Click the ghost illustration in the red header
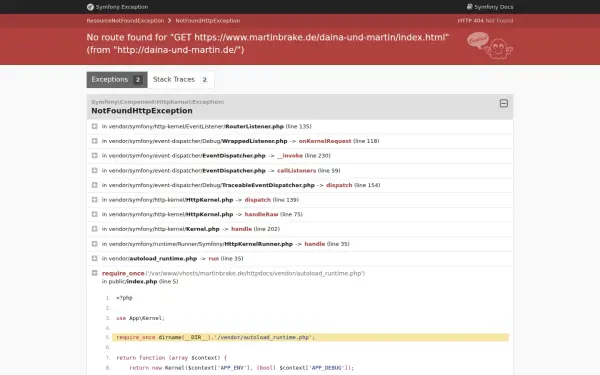Screen dimensions: 600x375 [490, 46]
